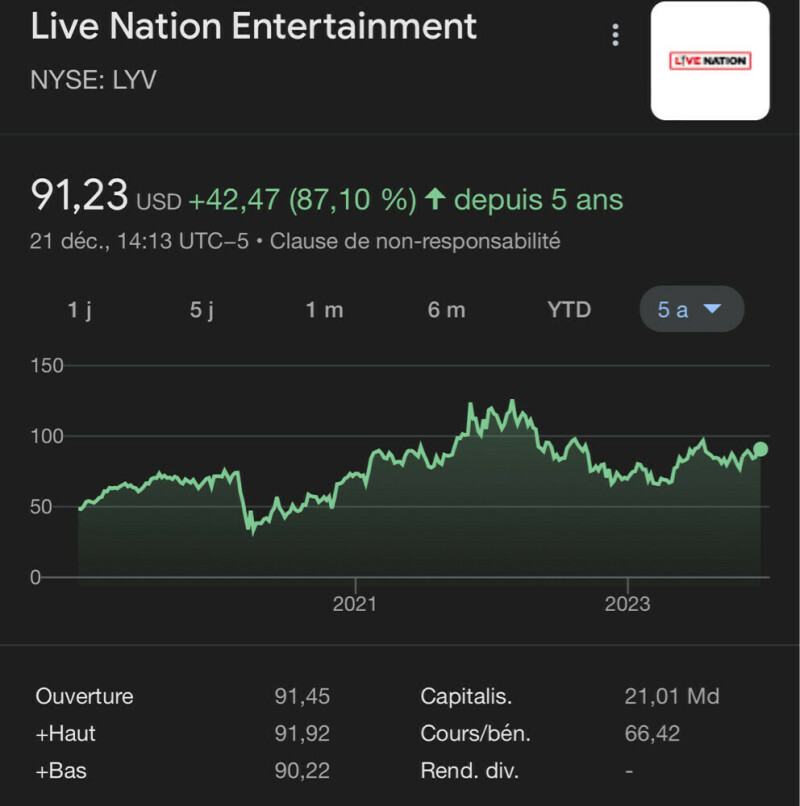
Task: Expand the 5 a range dropdown
Action: 691,310
